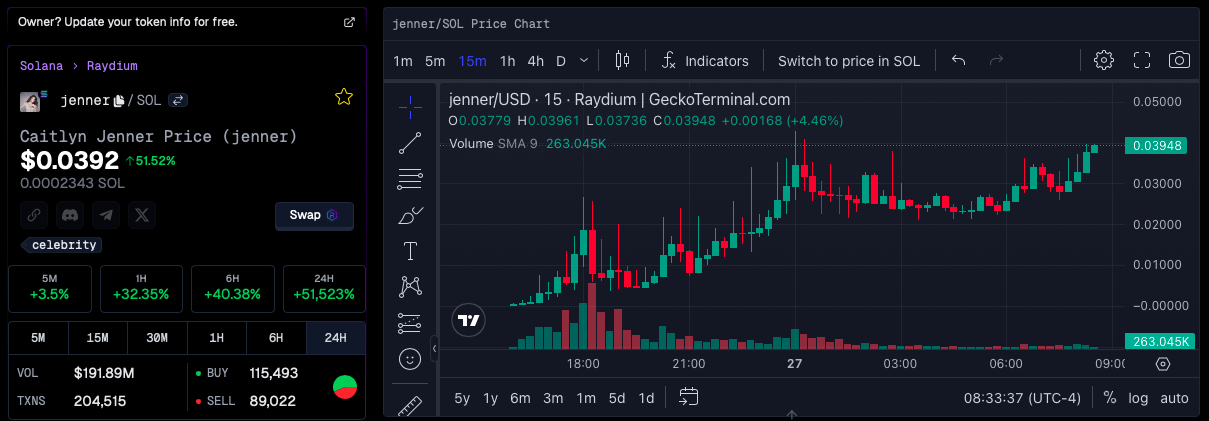Select the 5m chart interval
This screenshot has width=1209, height=421.
(x=435, y=61)
